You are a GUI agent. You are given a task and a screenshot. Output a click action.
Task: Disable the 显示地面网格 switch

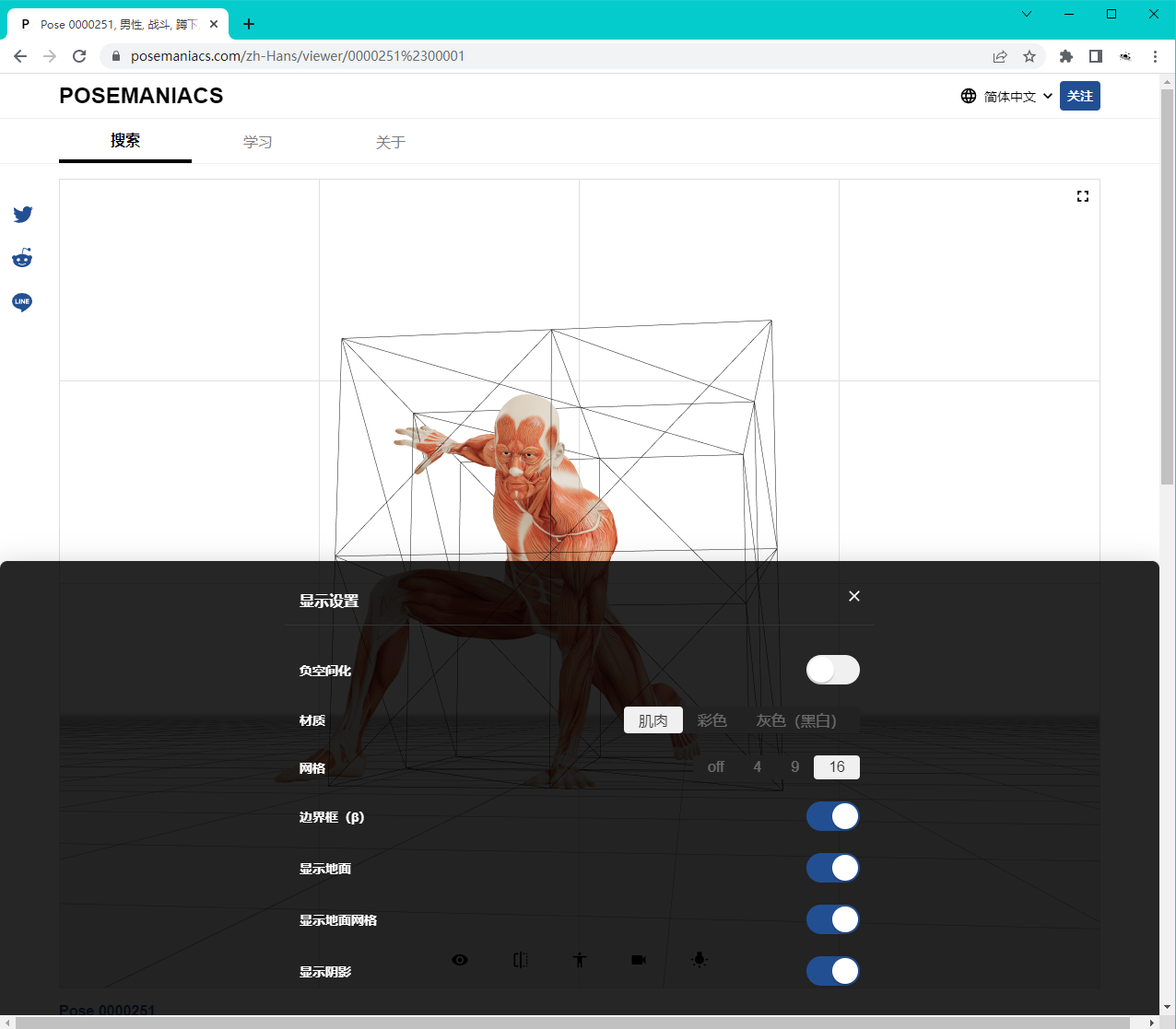(833, 919)
